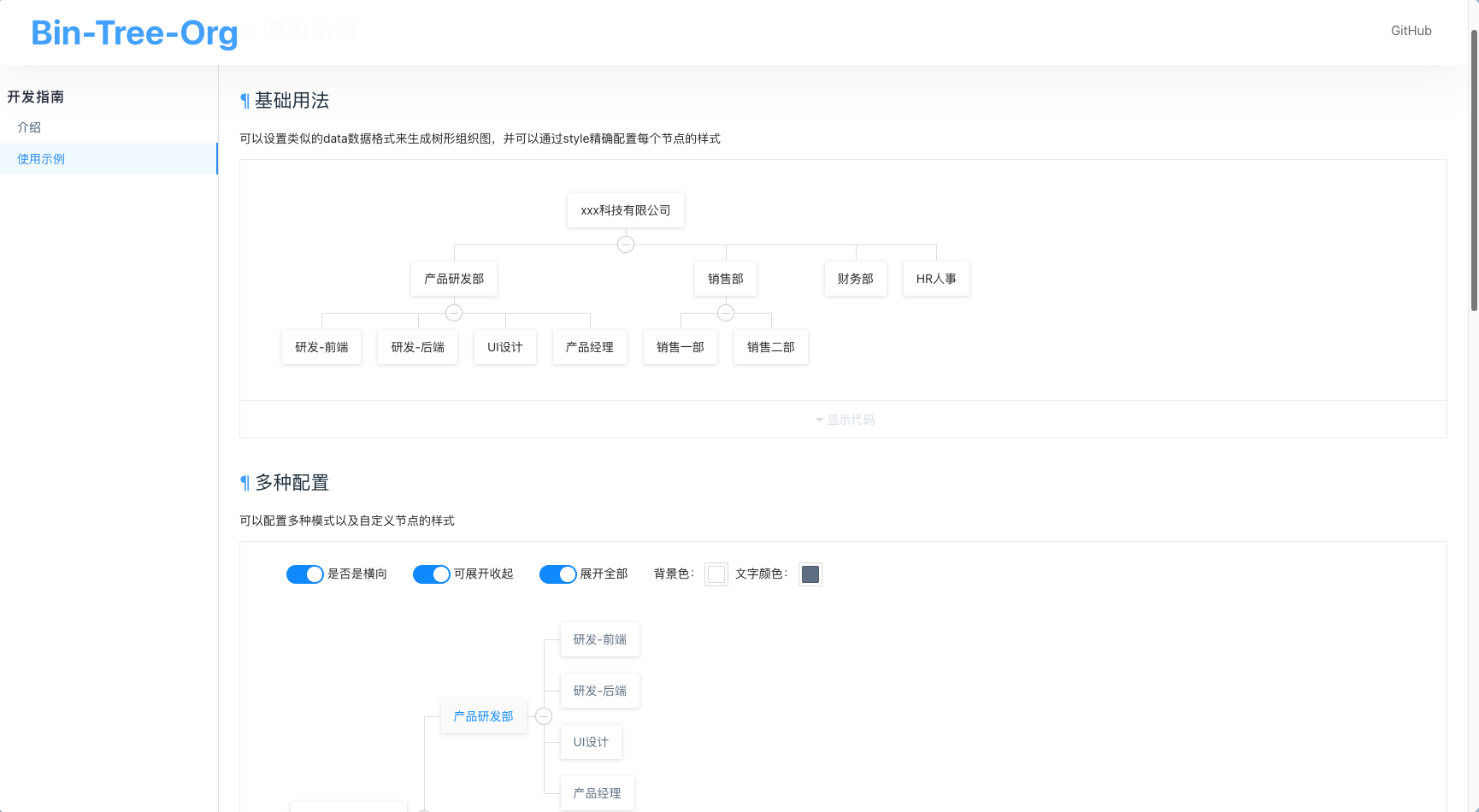Click the UI设计 node in top tree

coord(504,347)
